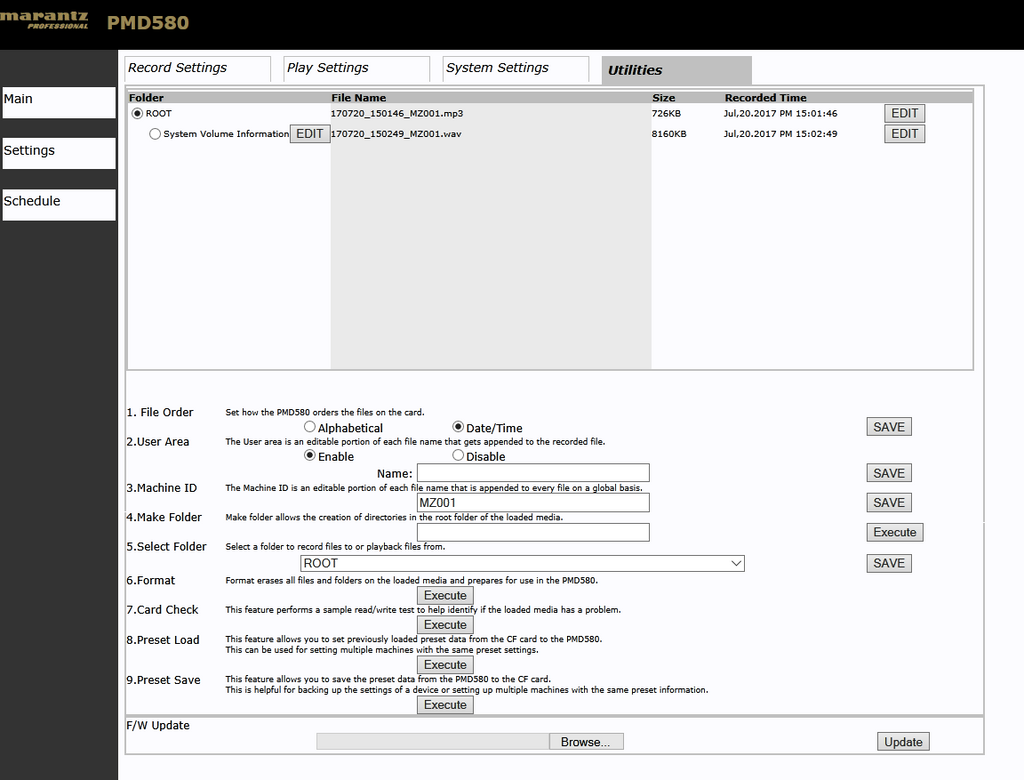Choose Disable for User Area
The height and width of the screenshot is (780, 1024).
tap(458, 455)
